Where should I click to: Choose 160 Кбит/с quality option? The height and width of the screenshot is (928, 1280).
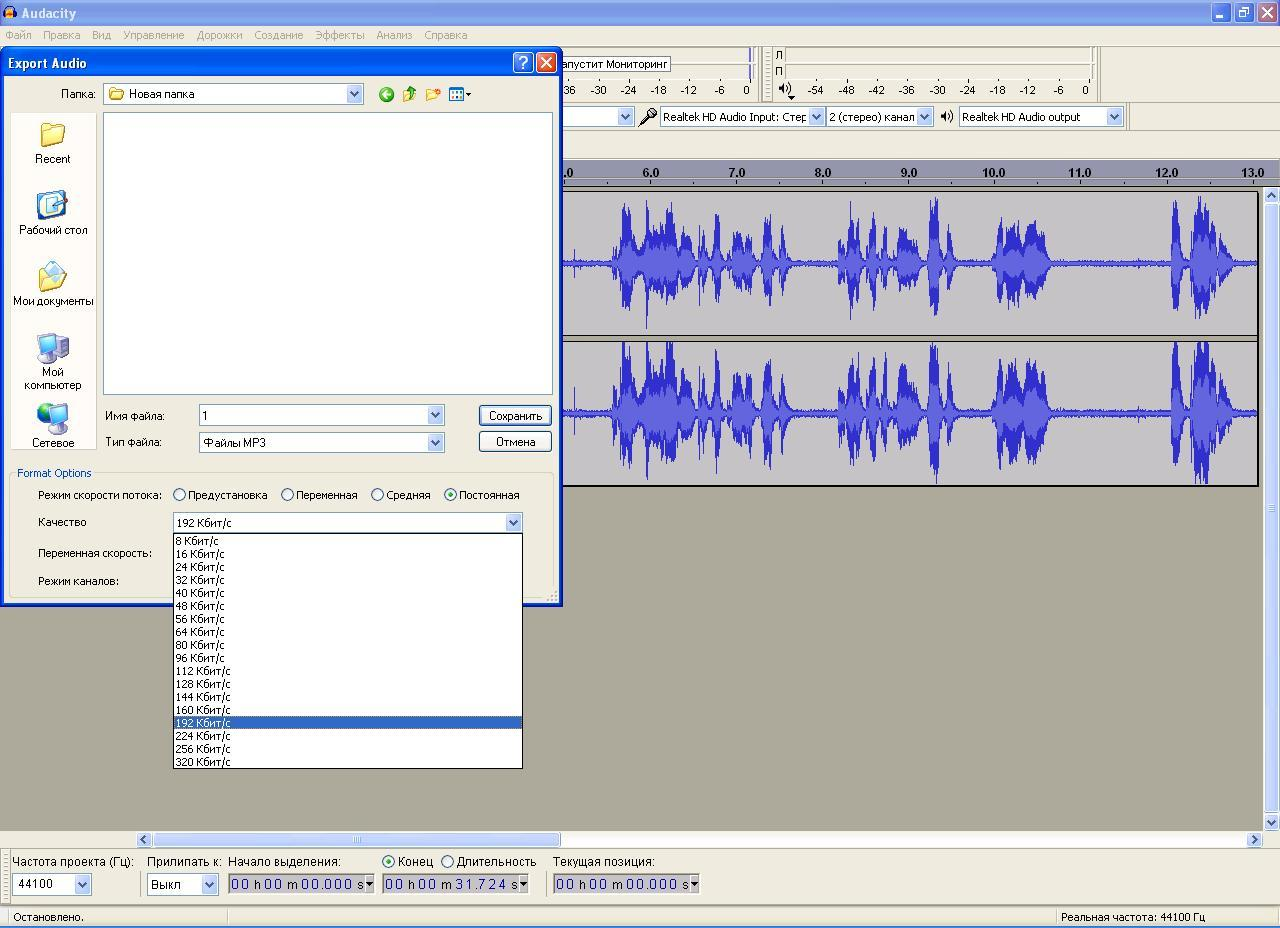[348, 710]
